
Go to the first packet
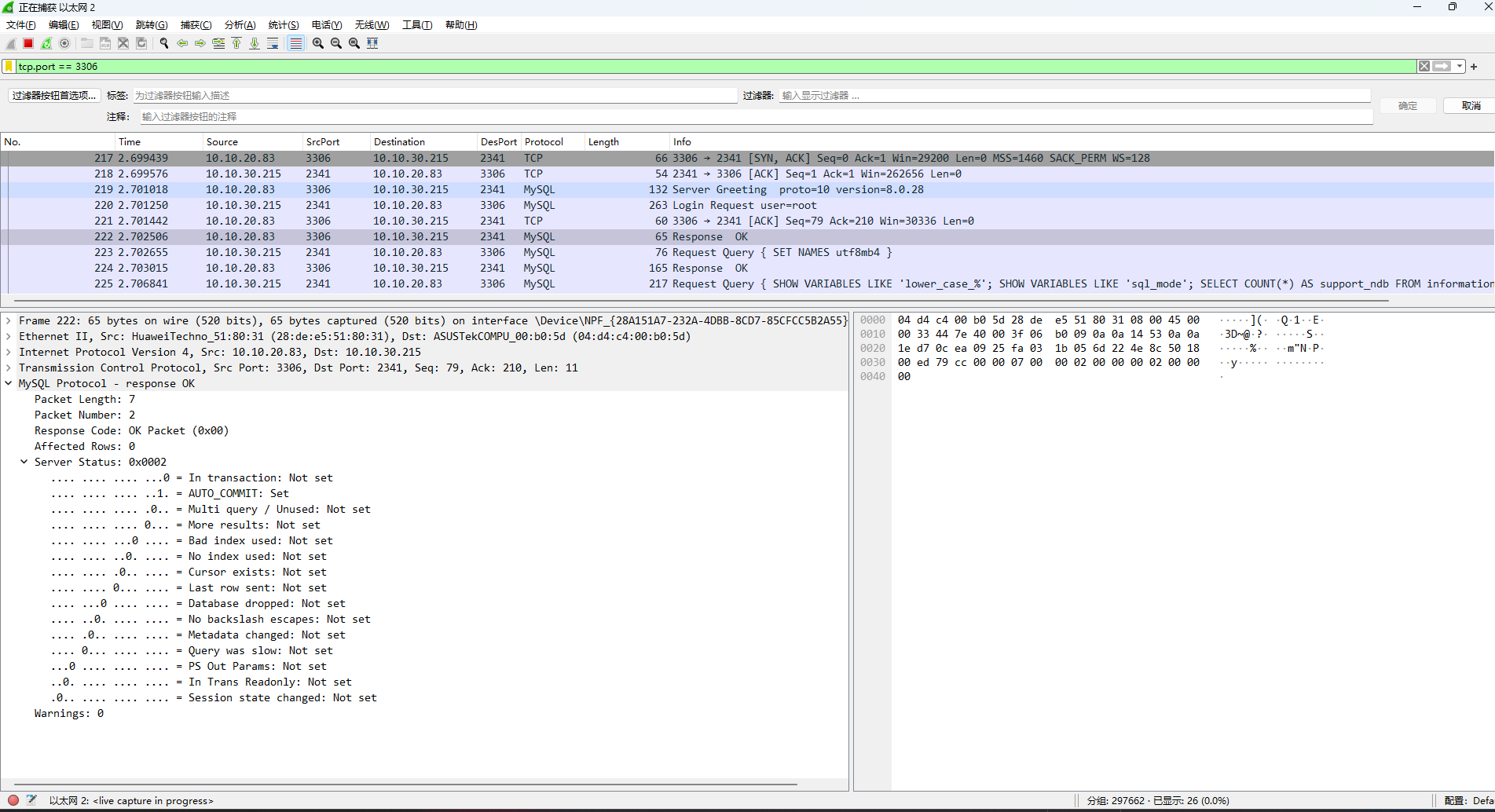[236, 43]
